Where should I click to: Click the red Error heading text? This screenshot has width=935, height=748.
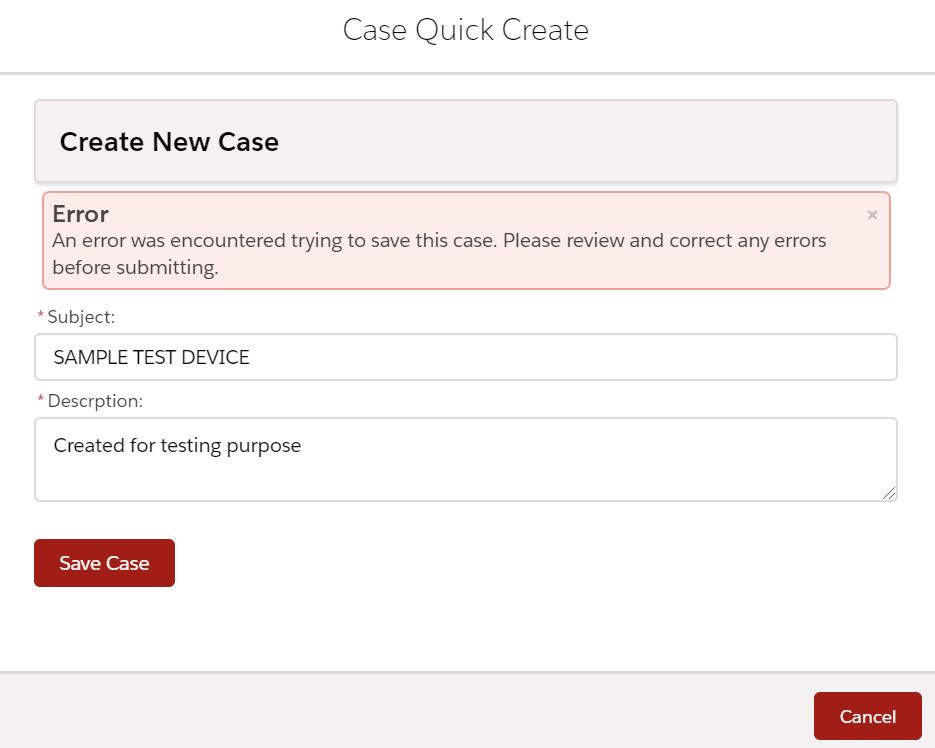click(81, 214)
